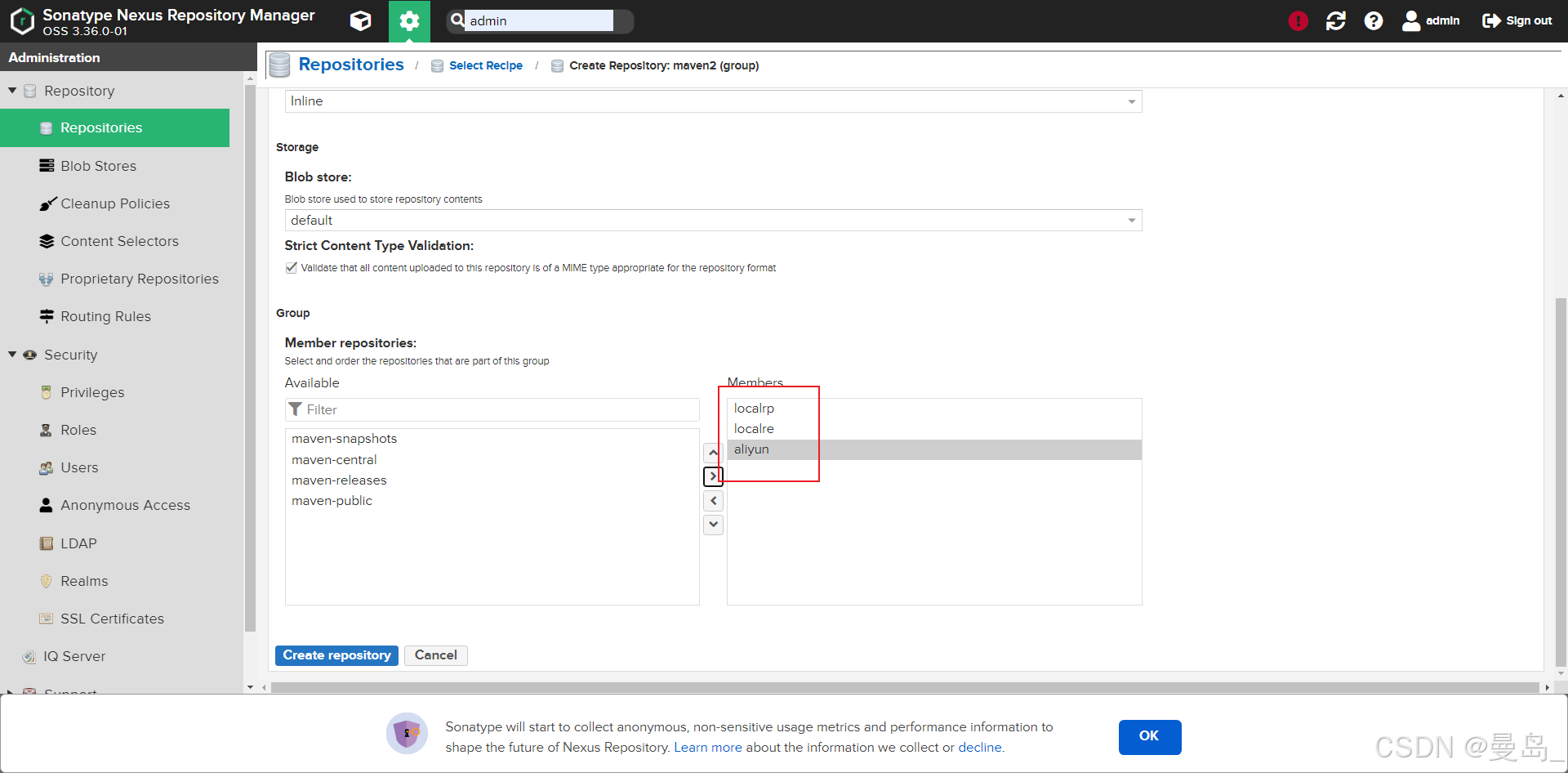Select localrp in Members list
The image size is (1568, 773).
click(x=934, y=409)
